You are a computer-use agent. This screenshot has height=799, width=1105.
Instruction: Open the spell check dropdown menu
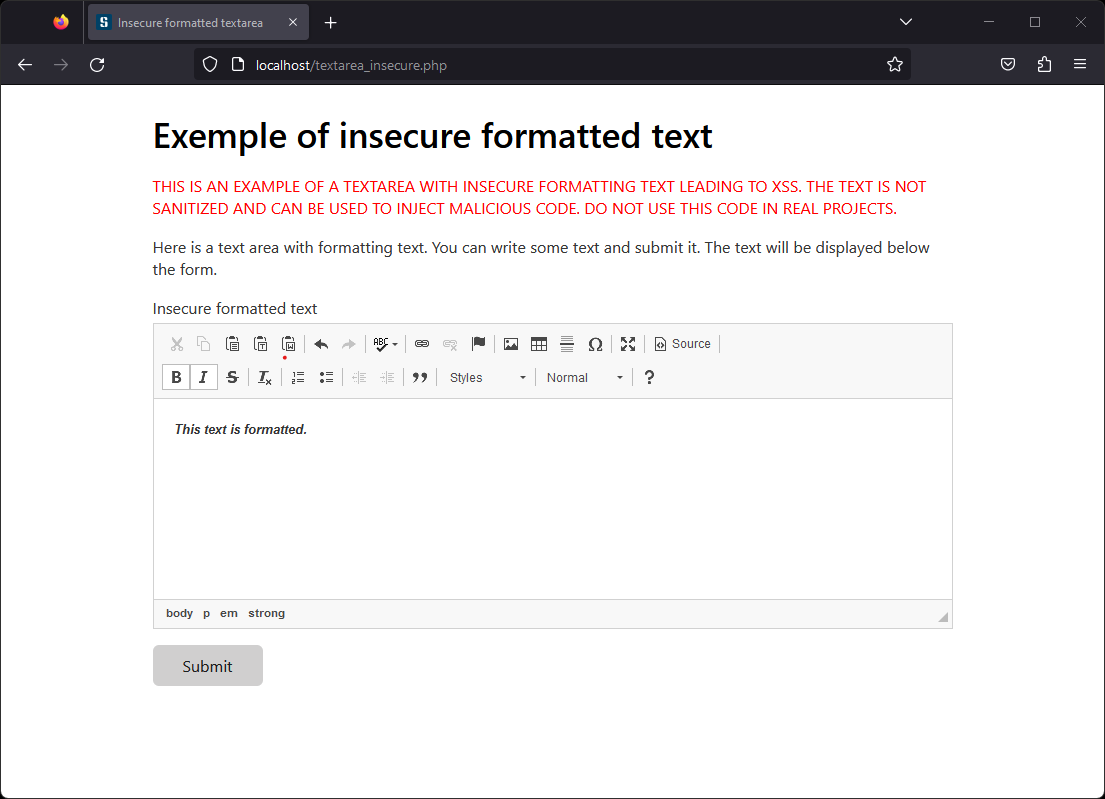coord(394,344)
